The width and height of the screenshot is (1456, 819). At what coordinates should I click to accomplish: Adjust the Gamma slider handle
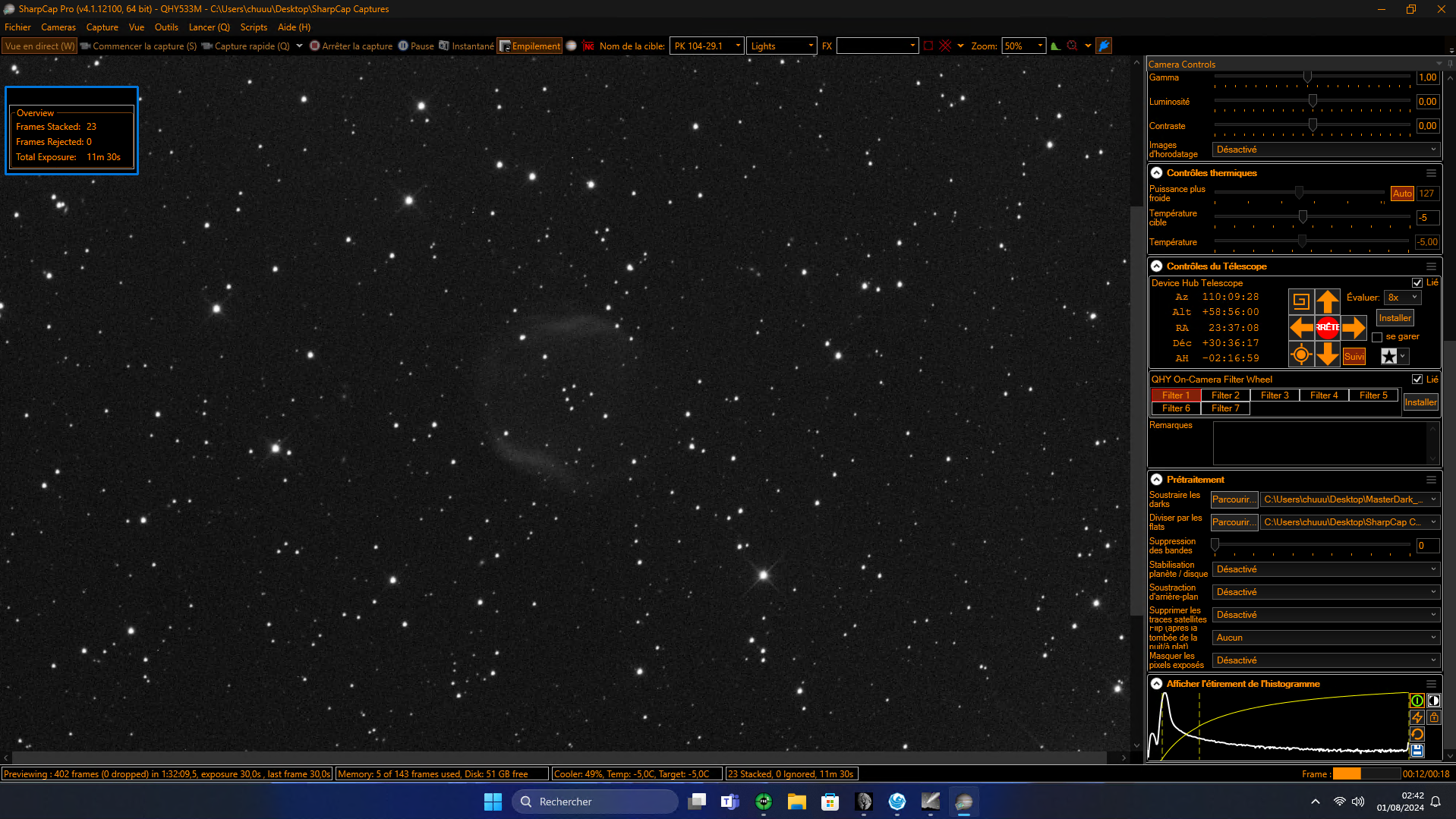click(x=1307, y=77)
